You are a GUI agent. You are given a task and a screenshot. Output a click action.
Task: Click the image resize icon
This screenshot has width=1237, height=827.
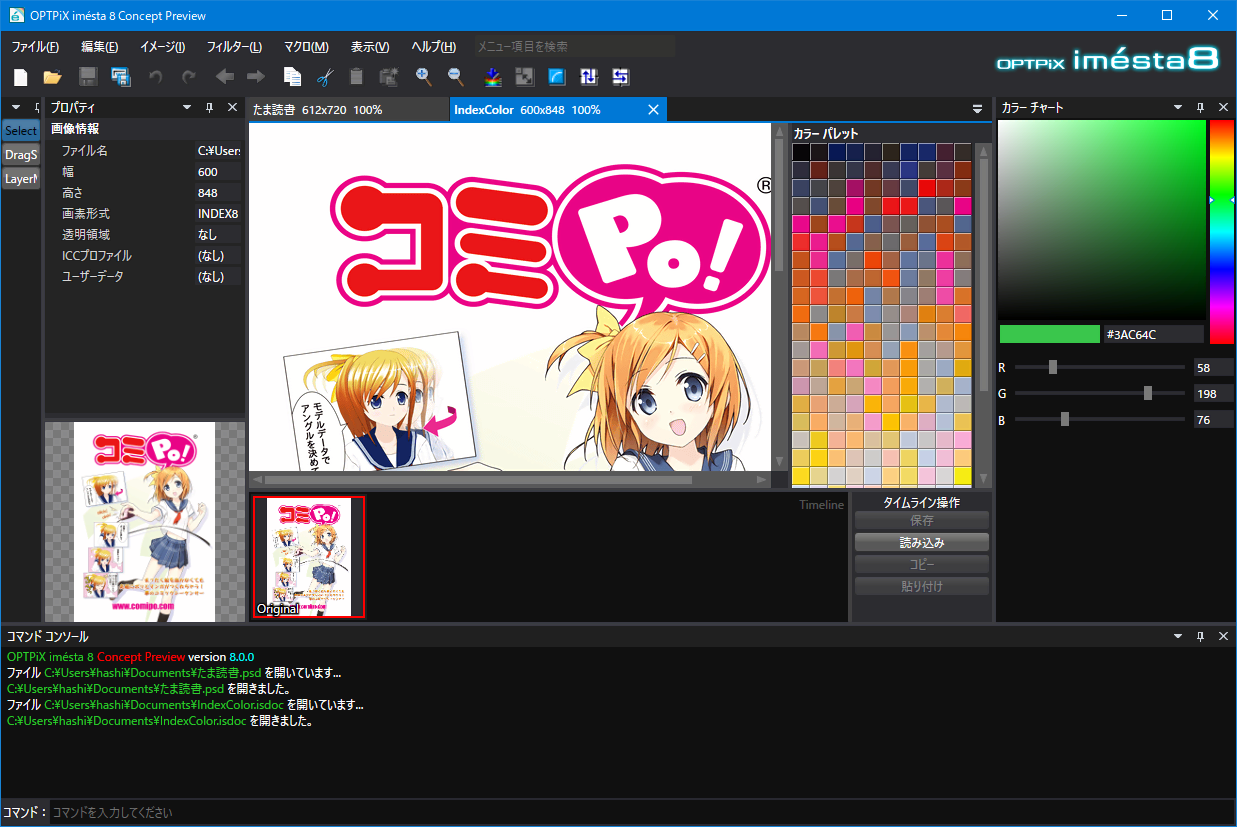click(x=524, y=77)
